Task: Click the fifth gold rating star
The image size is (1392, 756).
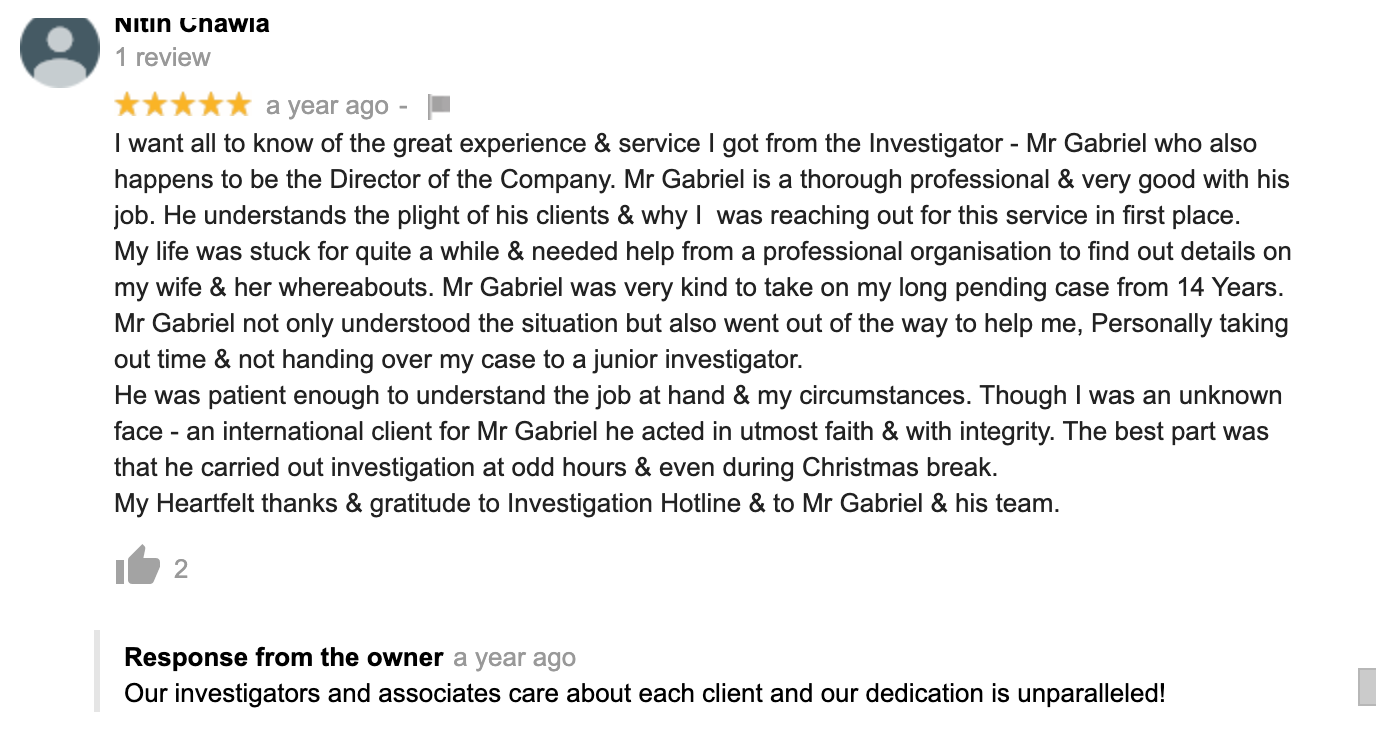Action: [x=238, y=104]
